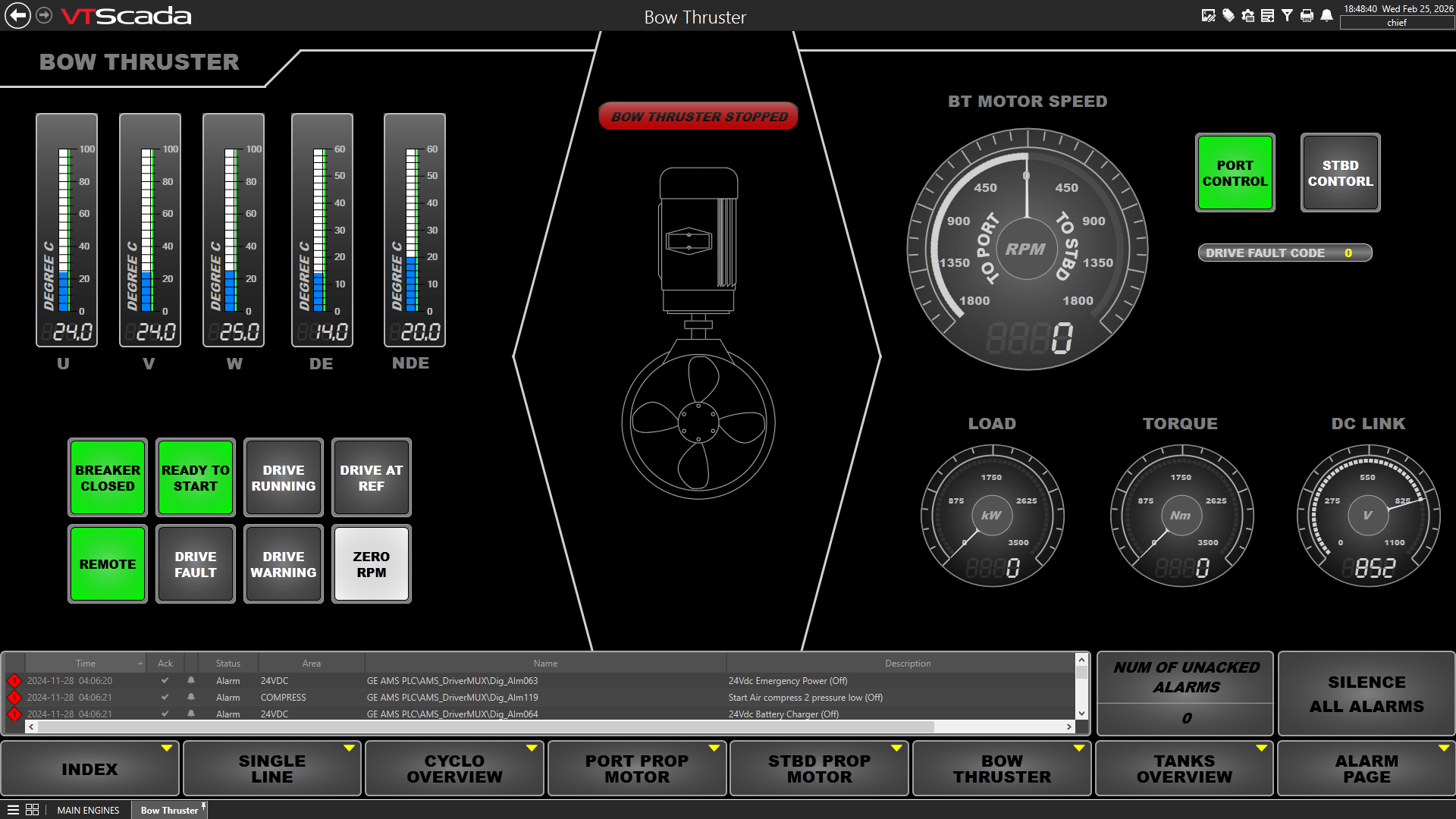Click the filter funnel icon
The image size is (1456, 819).
pyautogui.click(x=1287, y=15)
